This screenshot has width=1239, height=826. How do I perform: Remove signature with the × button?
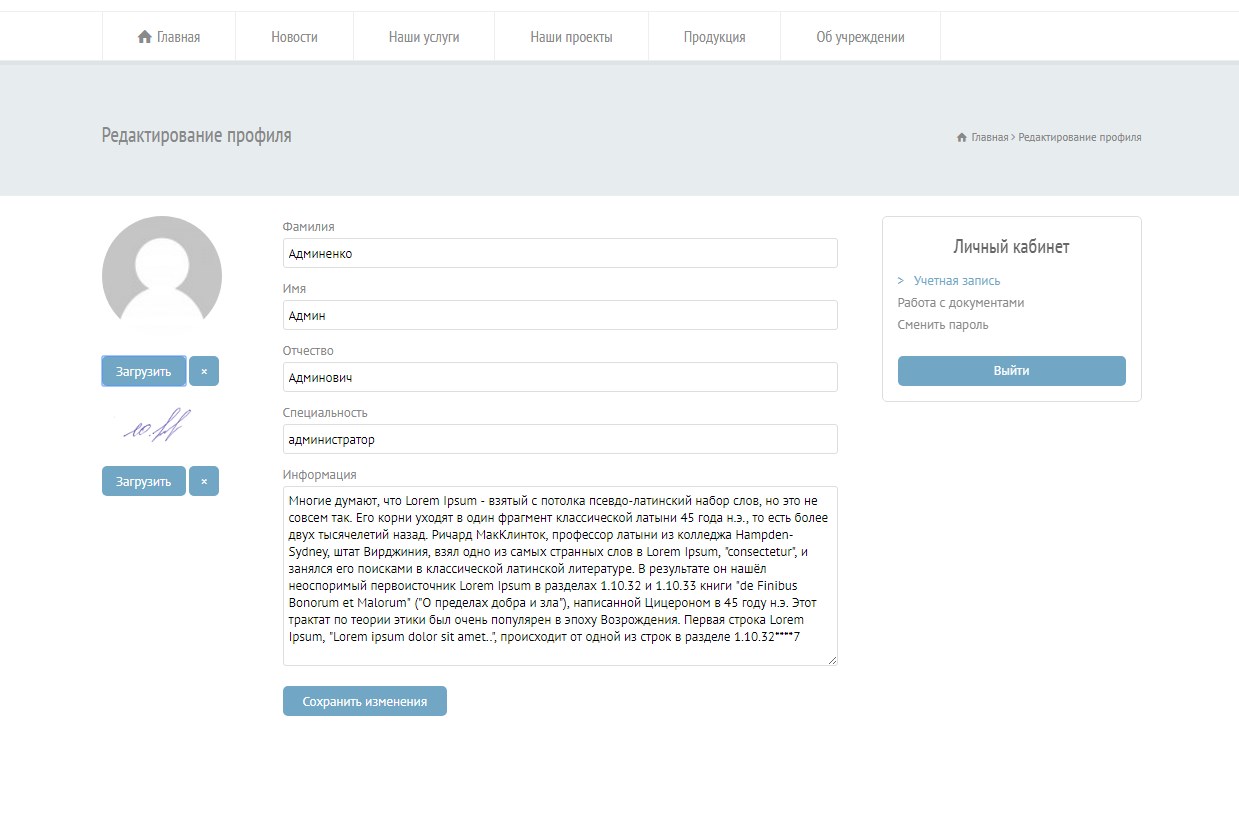(x=204, y=481)
